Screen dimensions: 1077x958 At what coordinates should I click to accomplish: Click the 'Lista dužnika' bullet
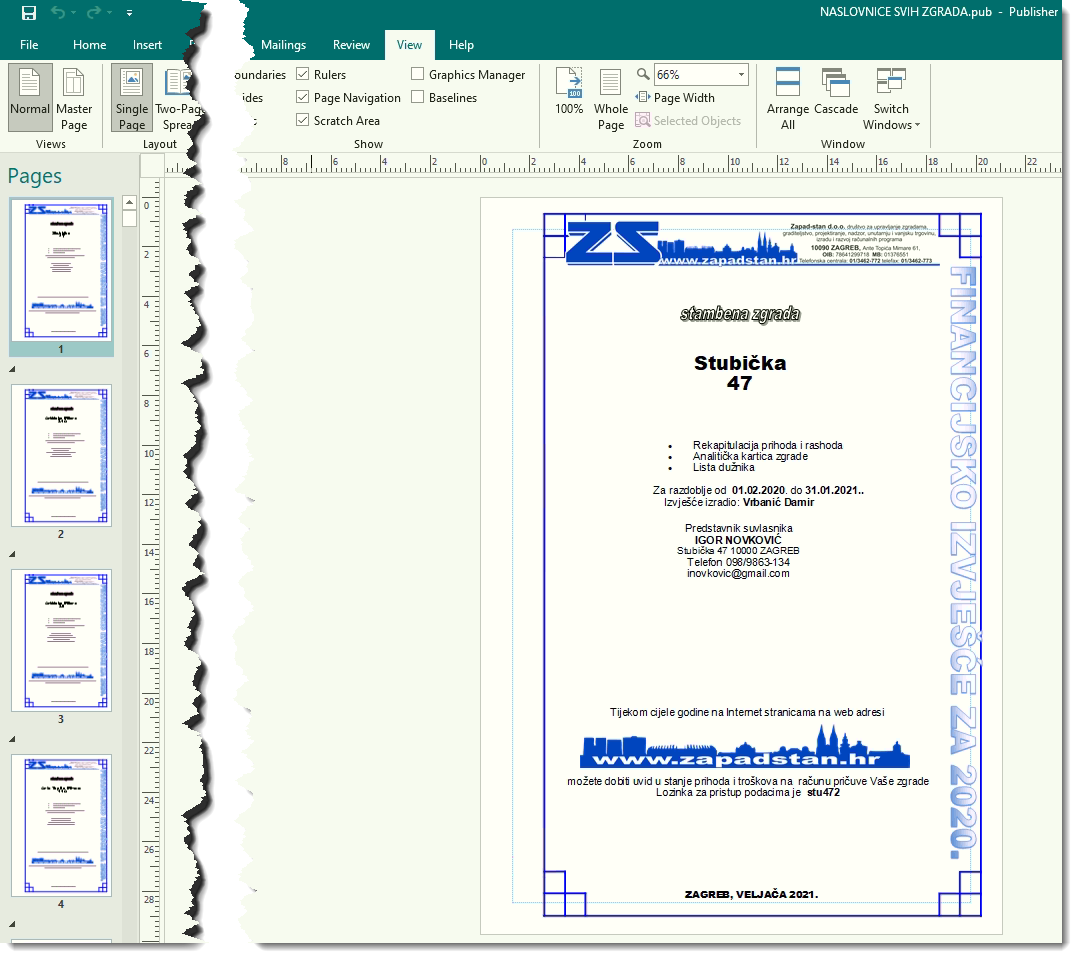723,468
